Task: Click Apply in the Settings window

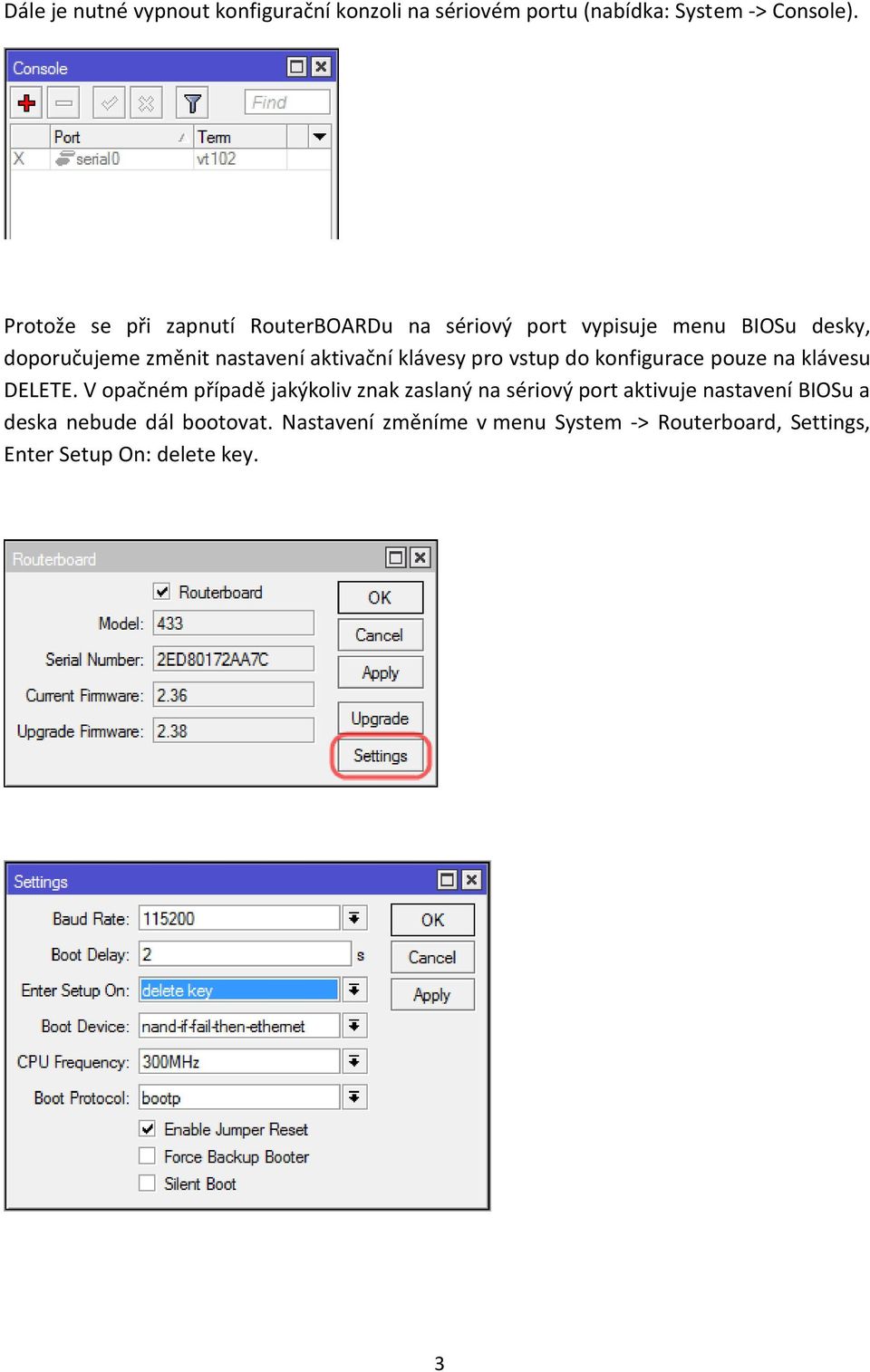Action: pos(432,995)
